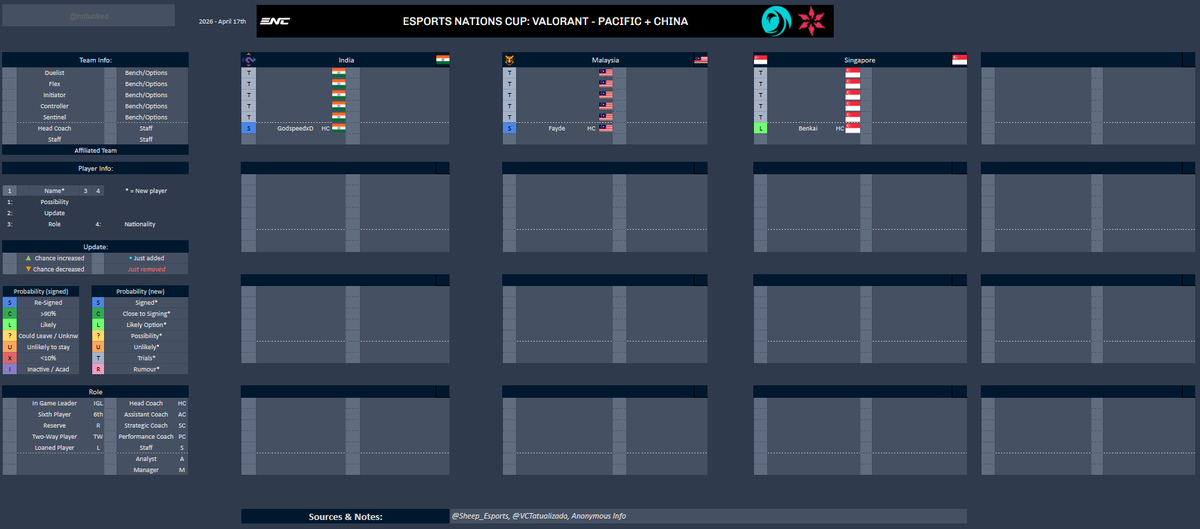Click the Malaysia team crest logo in its header
This screenshot has height=529, width=1200.
(x=510, y=60)
